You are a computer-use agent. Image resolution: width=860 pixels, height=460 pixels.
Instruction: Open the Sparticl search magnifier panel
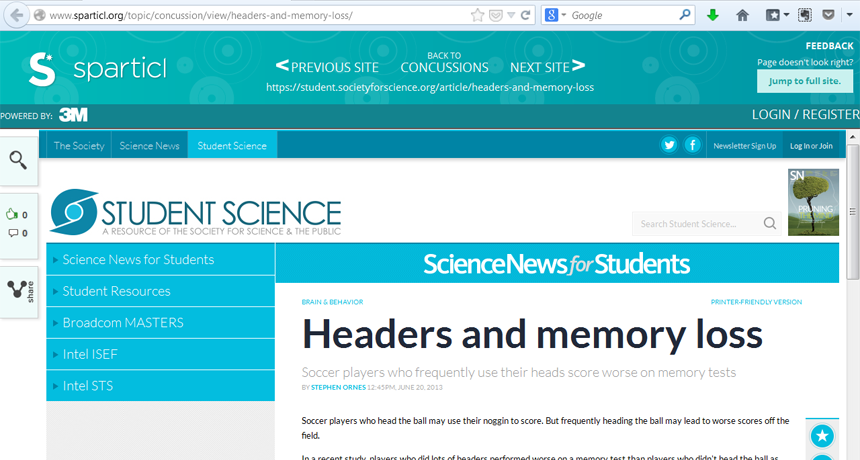(x=18, y=160)
